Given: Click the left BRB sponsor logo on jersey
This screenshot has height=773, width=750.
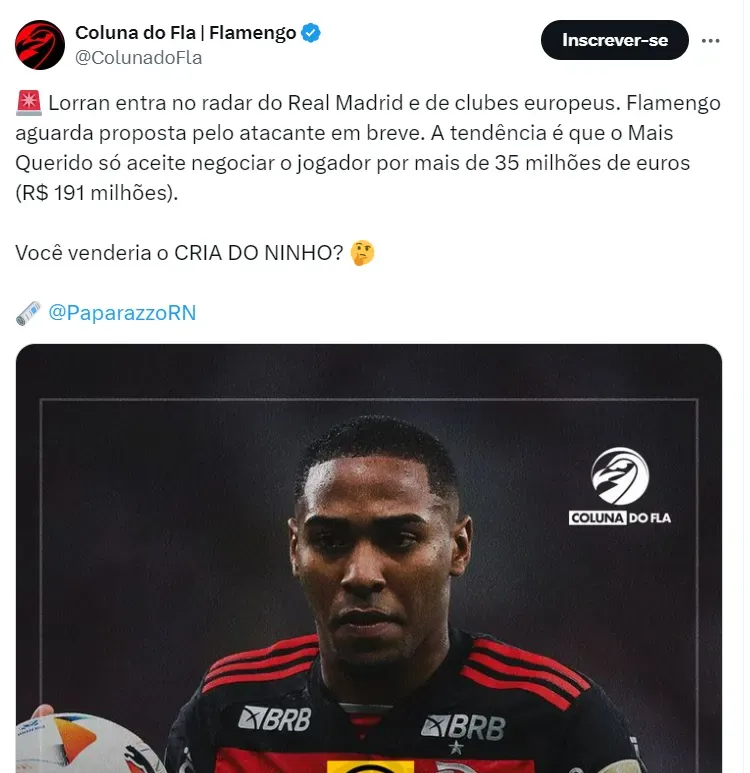Looking at the screenshot, I should [x=275, y=719].
